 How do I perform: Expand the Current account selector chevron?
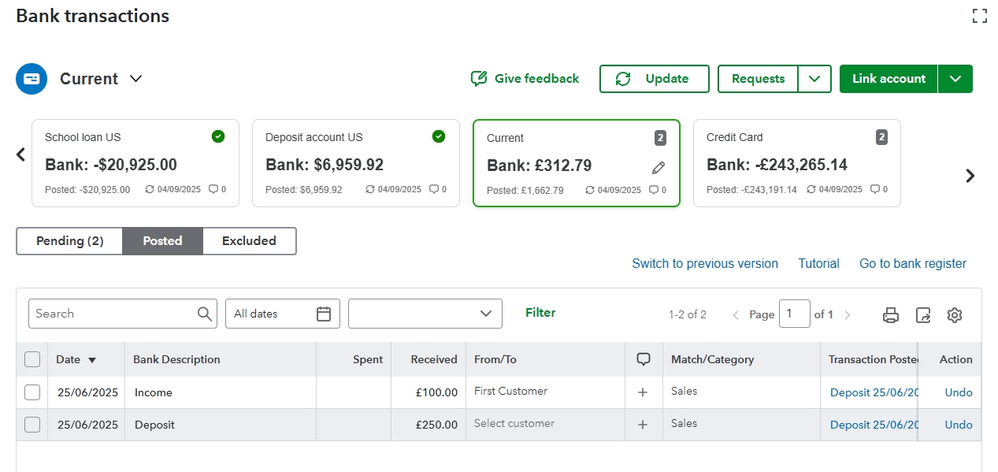pyautogui.click(x=136, y=79)
